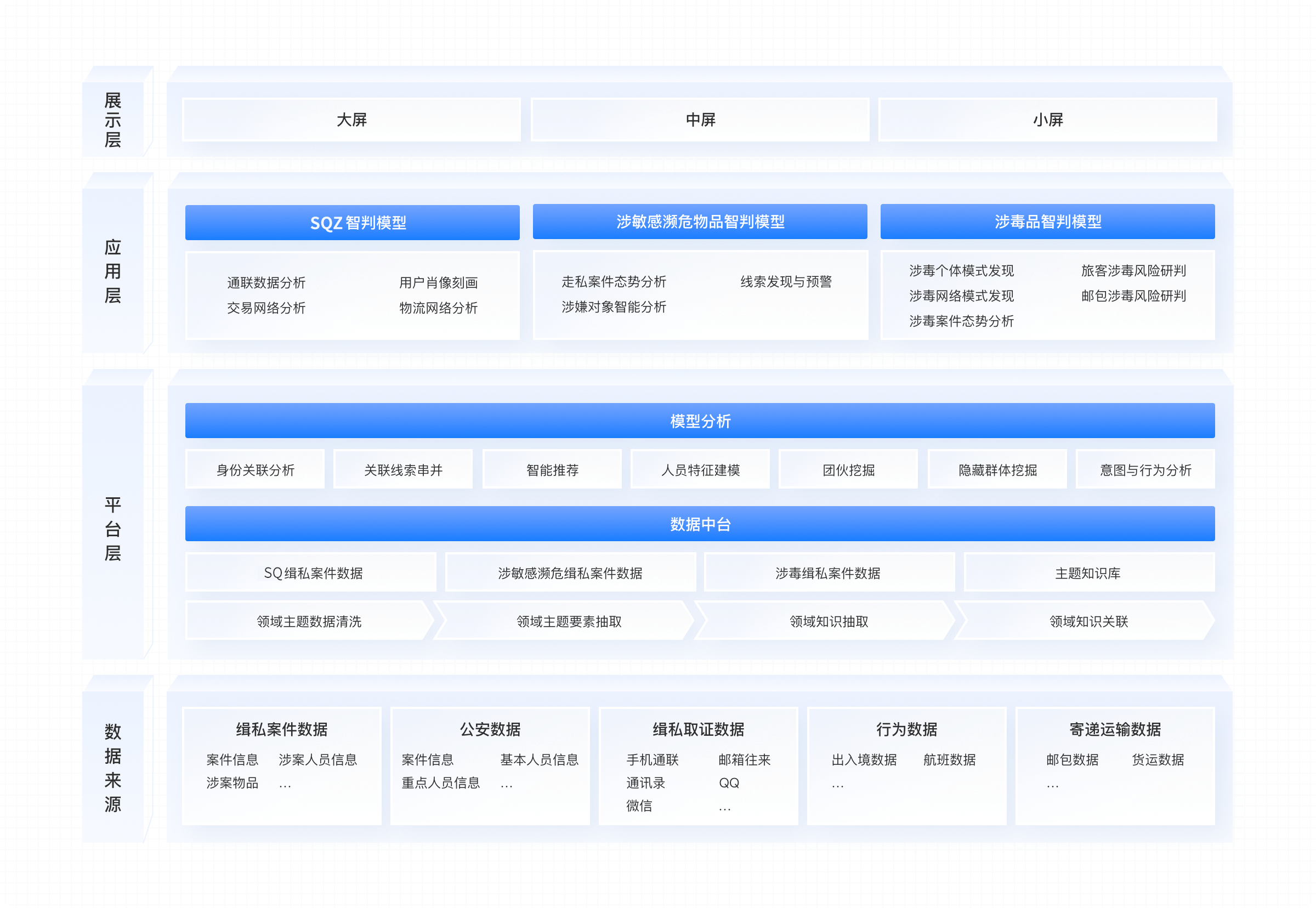This screenshot has width=1316, height=908.
Task: Click the 缉私案件数据 card title
Action: coord(282,729)
